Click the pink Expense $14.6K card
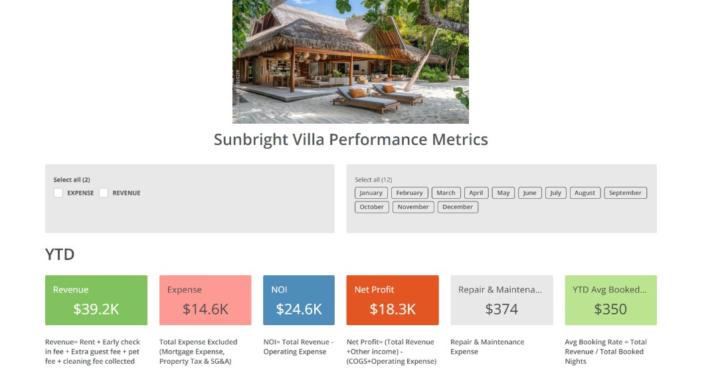This screenshot has height=383, width=720. (205, 300)
